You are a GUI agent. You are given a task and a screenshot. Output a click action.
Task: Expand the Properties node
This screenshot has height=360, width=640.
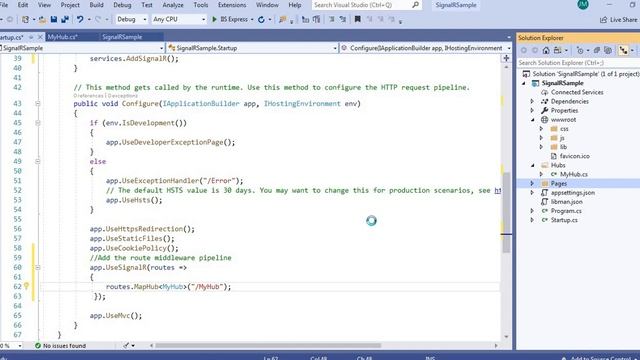pyautogui.click(x=532, y=110)
